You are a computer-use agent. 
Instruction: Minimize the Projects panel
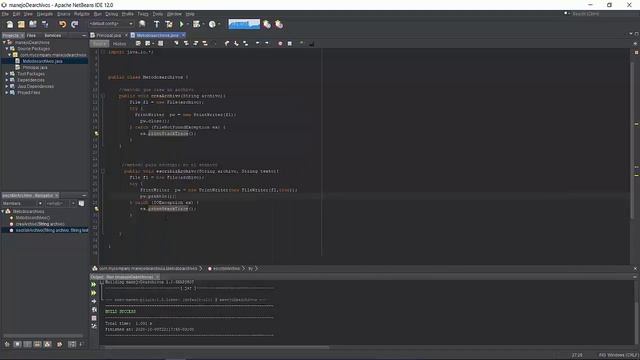coord(84,36)
